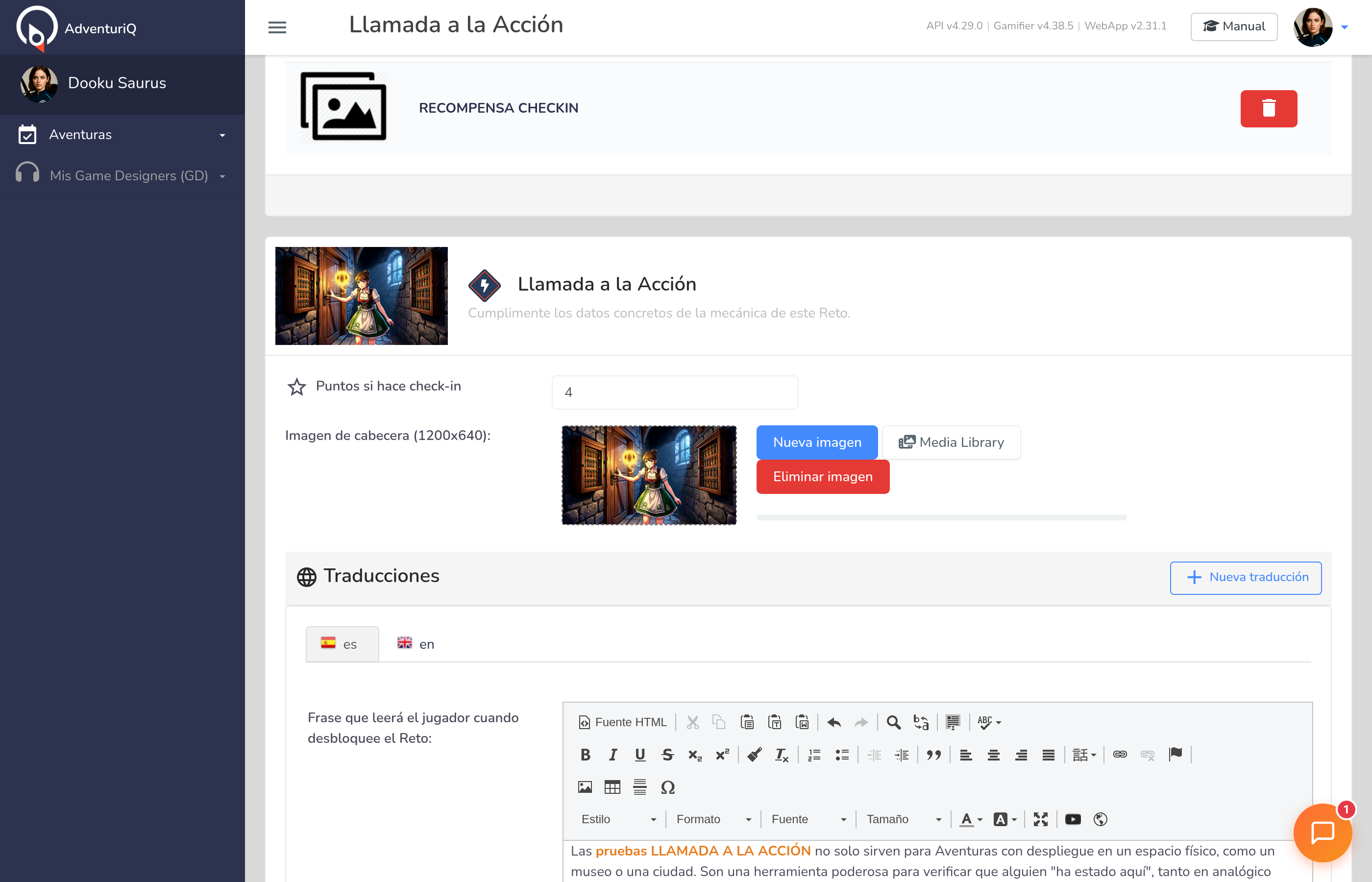Toggle strikethrough formatting in the editor

[x=668, y=755]
